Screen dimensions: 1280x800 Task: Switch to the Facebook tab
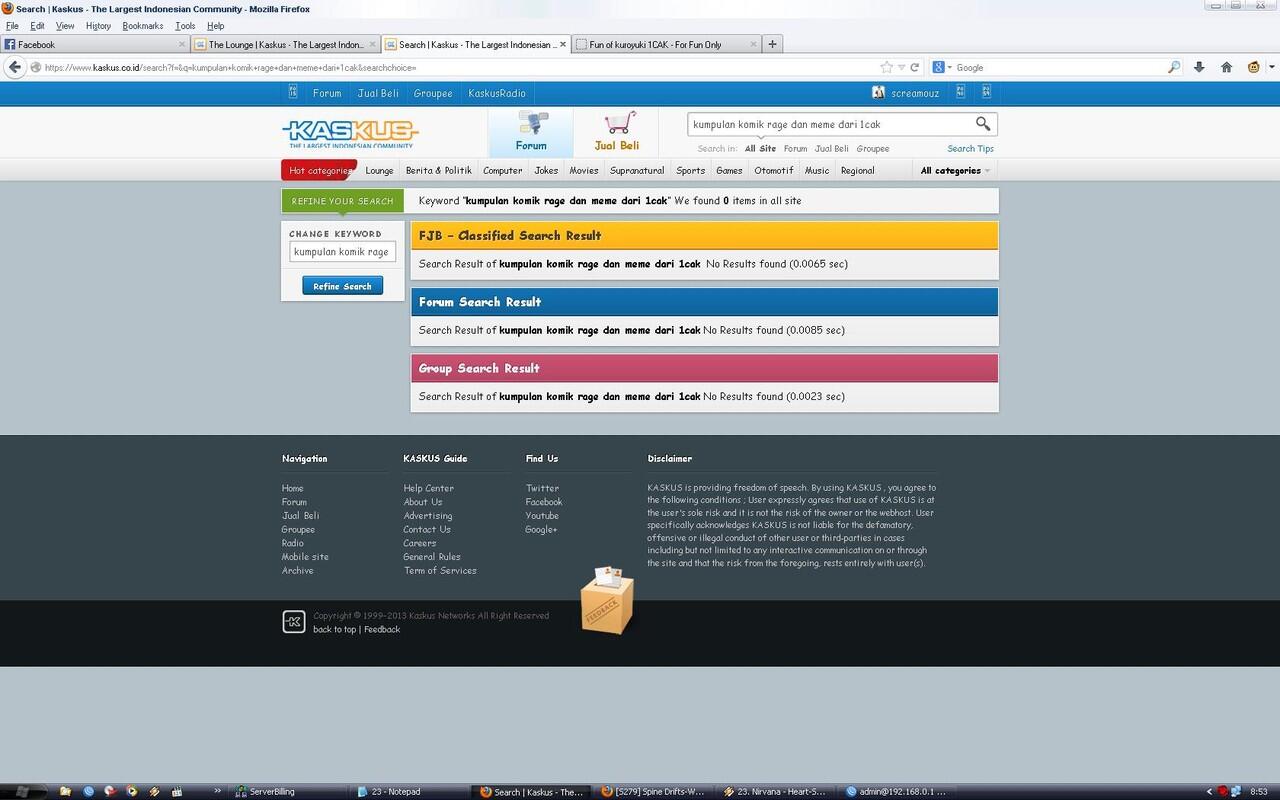[95, 44]
